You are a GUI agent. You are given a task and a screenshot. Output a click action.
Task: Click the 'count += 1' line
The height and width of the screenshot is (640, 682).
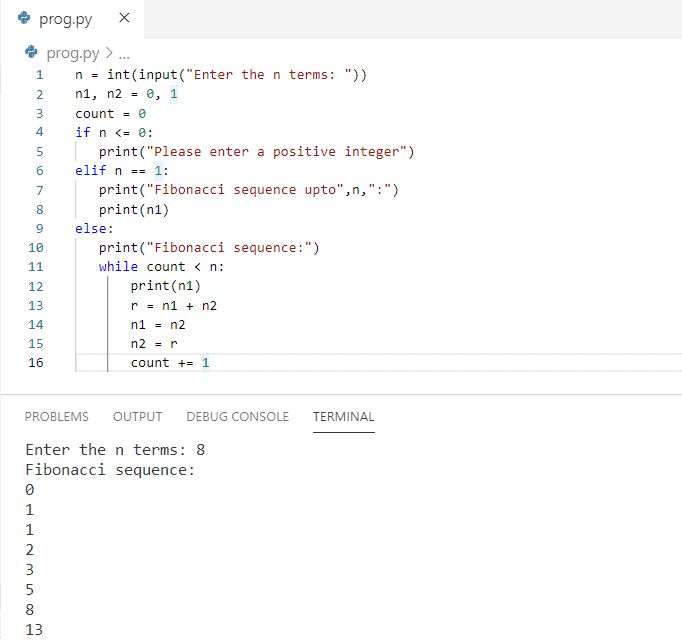(x=170, y=362)
